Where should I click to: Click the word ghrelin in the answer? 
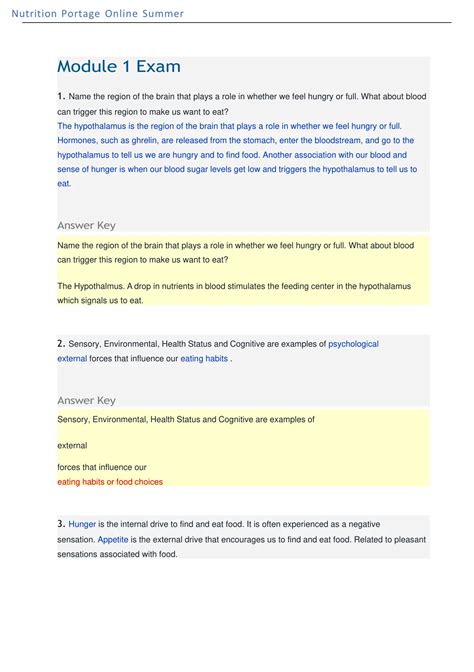tap(144, 141)
